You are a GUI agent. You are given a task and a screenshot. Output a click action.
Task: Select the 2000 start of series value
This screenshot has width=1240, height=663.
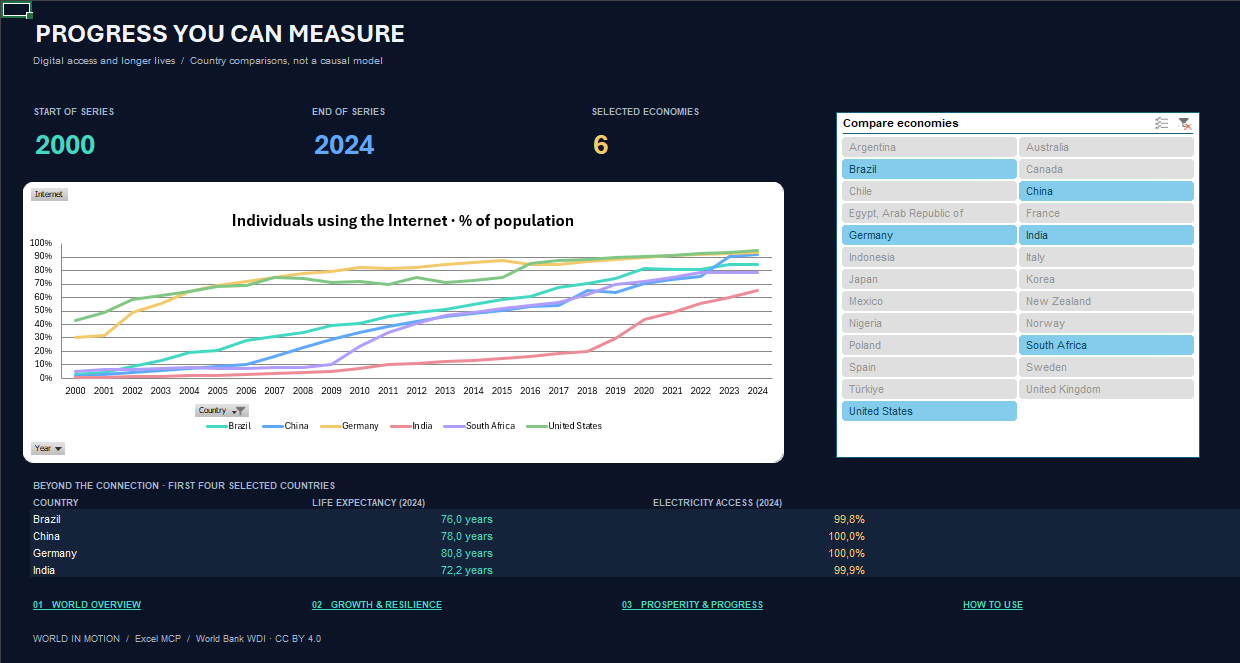tap(65, 145)
